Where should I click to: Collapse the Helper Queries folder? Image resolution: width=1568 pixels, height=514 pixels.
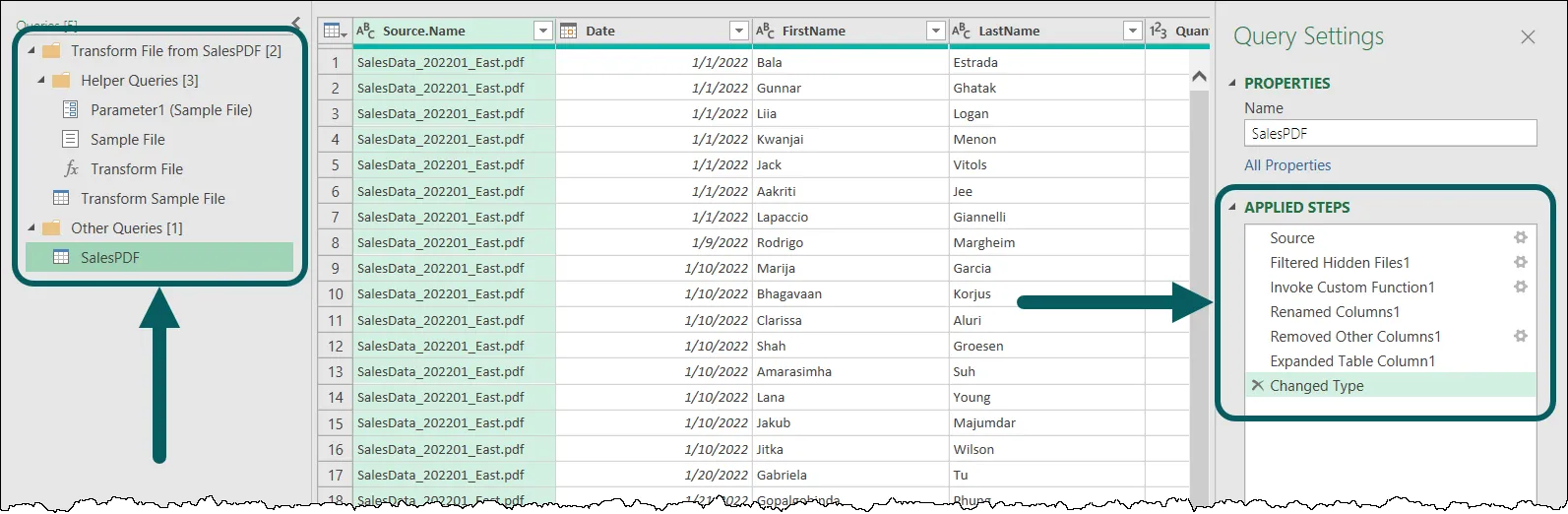[x=41, y=80]
